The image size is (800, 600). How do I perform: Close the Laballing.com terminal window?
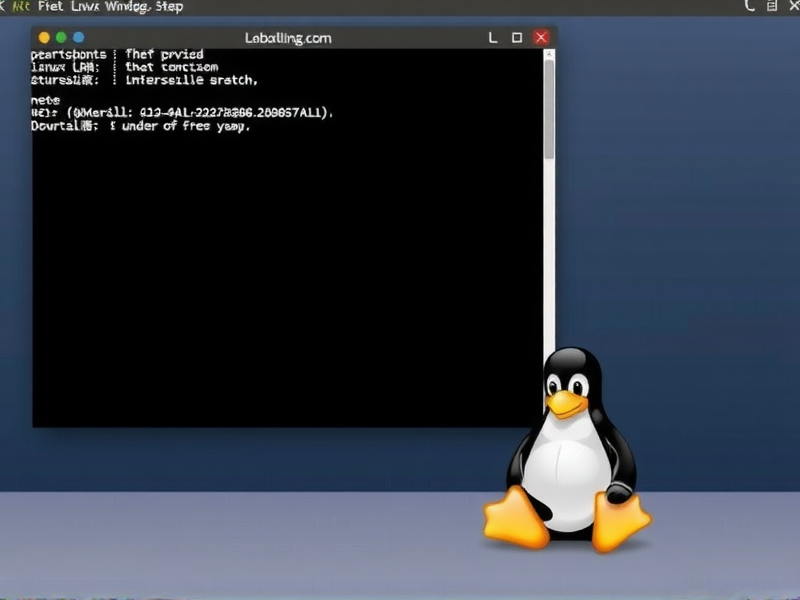tap(541, 37)
